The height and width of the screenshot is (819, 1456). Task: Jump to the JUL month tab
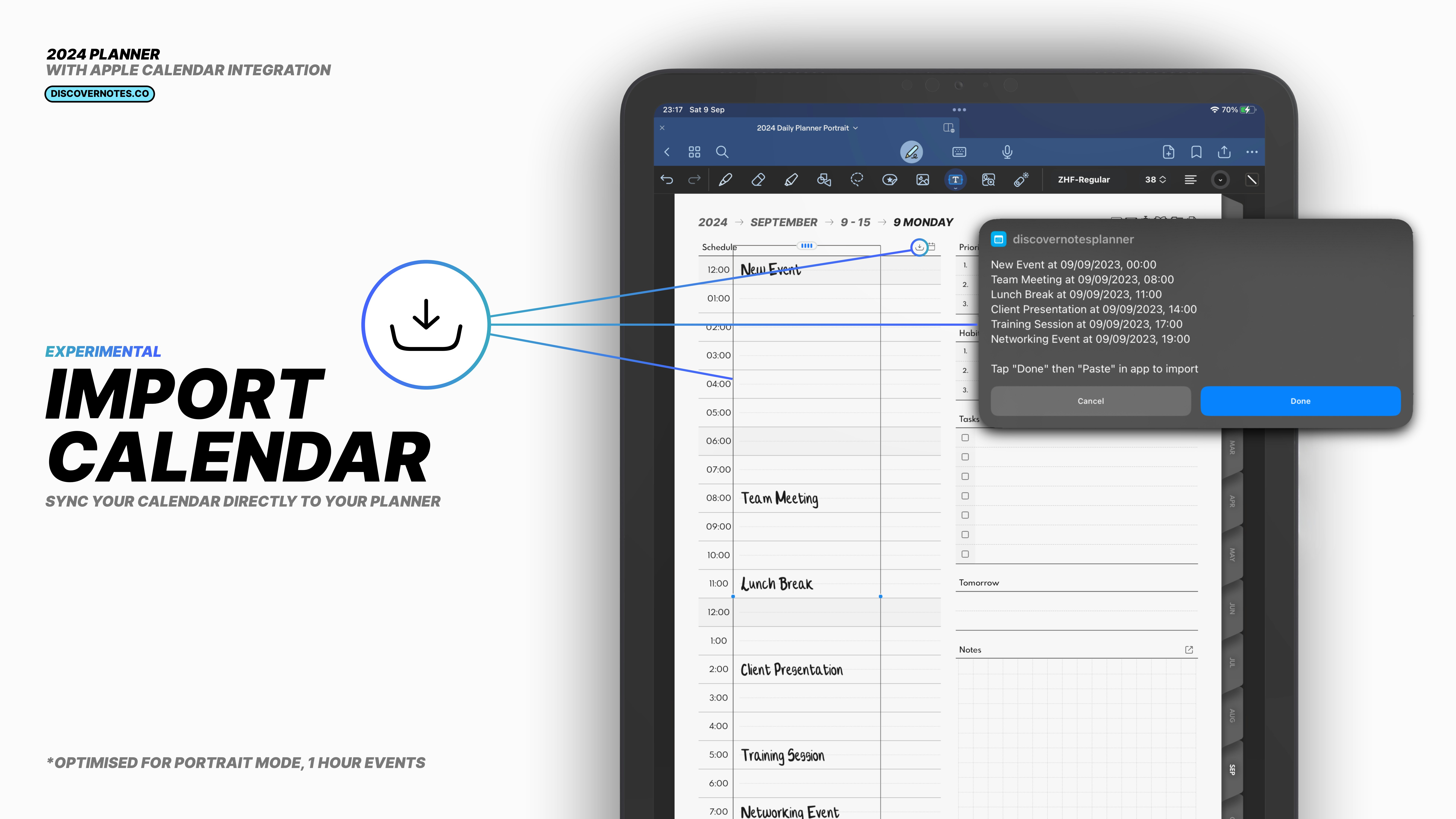[1232, 662]
